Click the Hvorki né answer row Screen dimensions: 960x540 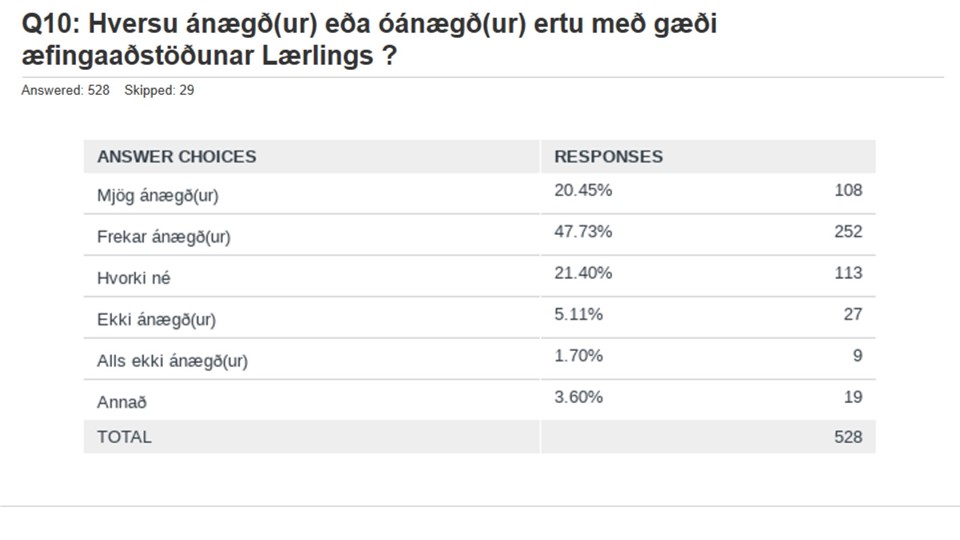pyautogui.click(x=479, y=276)
